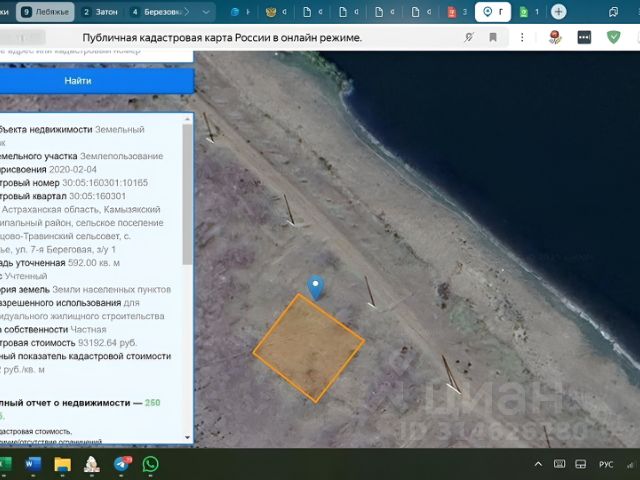Click cadastral number 30:05:160301:10165
The image size is (640, 480).
tap(105, 183)
